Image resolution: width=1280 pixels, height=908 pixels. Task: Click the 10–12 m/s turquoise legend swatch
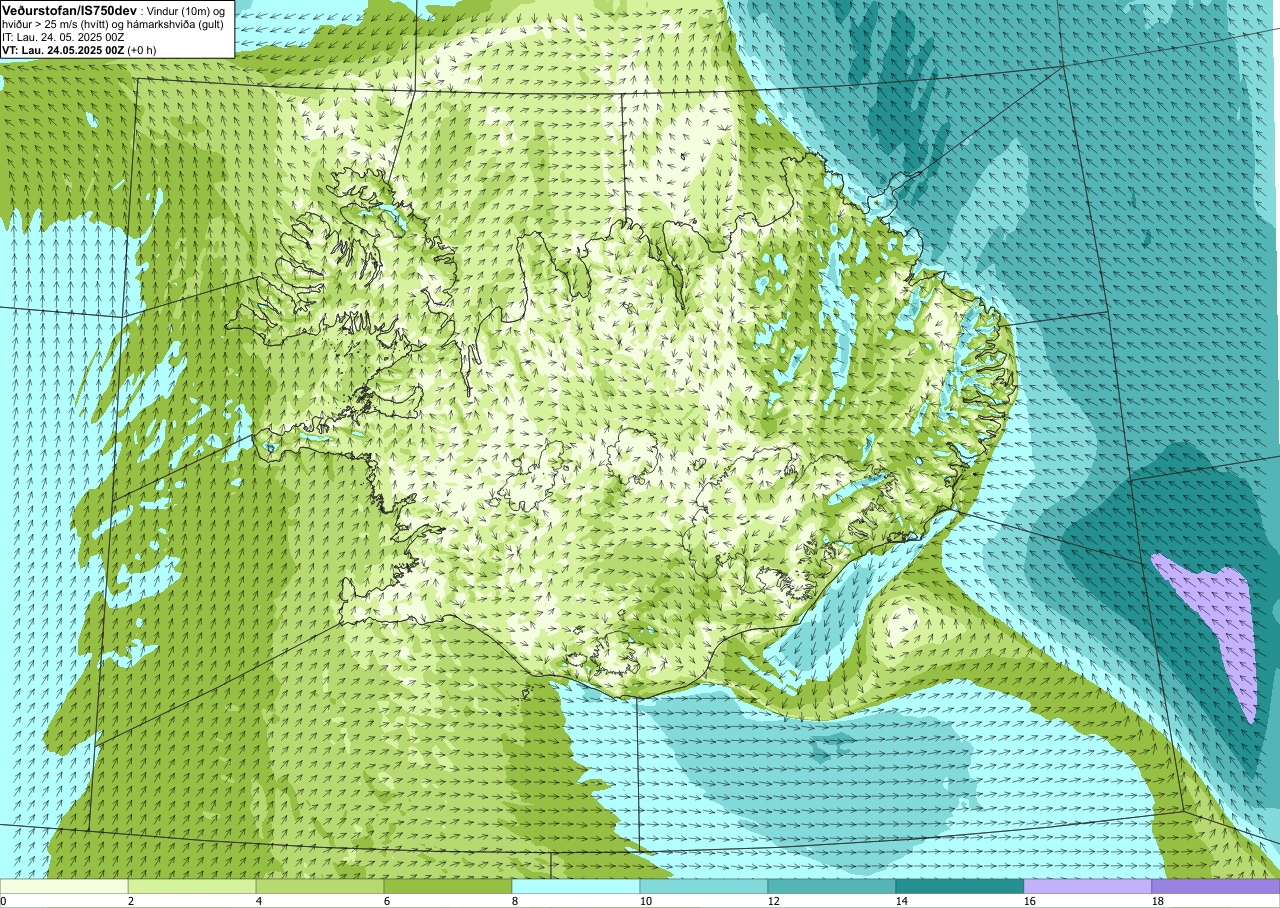click(704, 886)
